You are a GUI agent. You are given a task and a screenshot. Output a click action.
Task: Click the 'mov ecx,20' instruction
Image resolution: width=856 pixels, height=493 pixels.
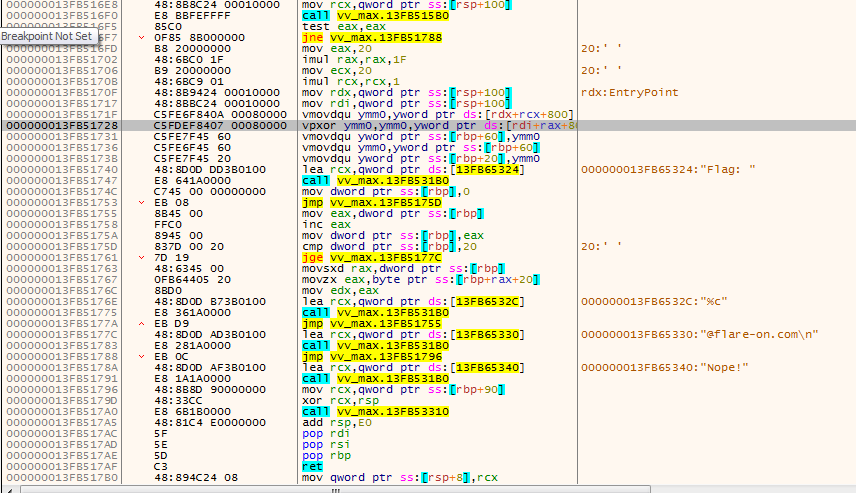coord(337,70)
